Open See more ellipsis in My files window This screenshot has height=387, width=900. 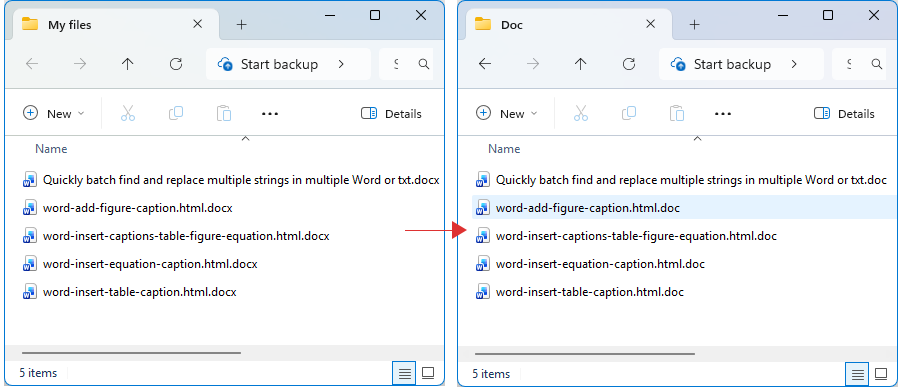click(x=270, y=114)
